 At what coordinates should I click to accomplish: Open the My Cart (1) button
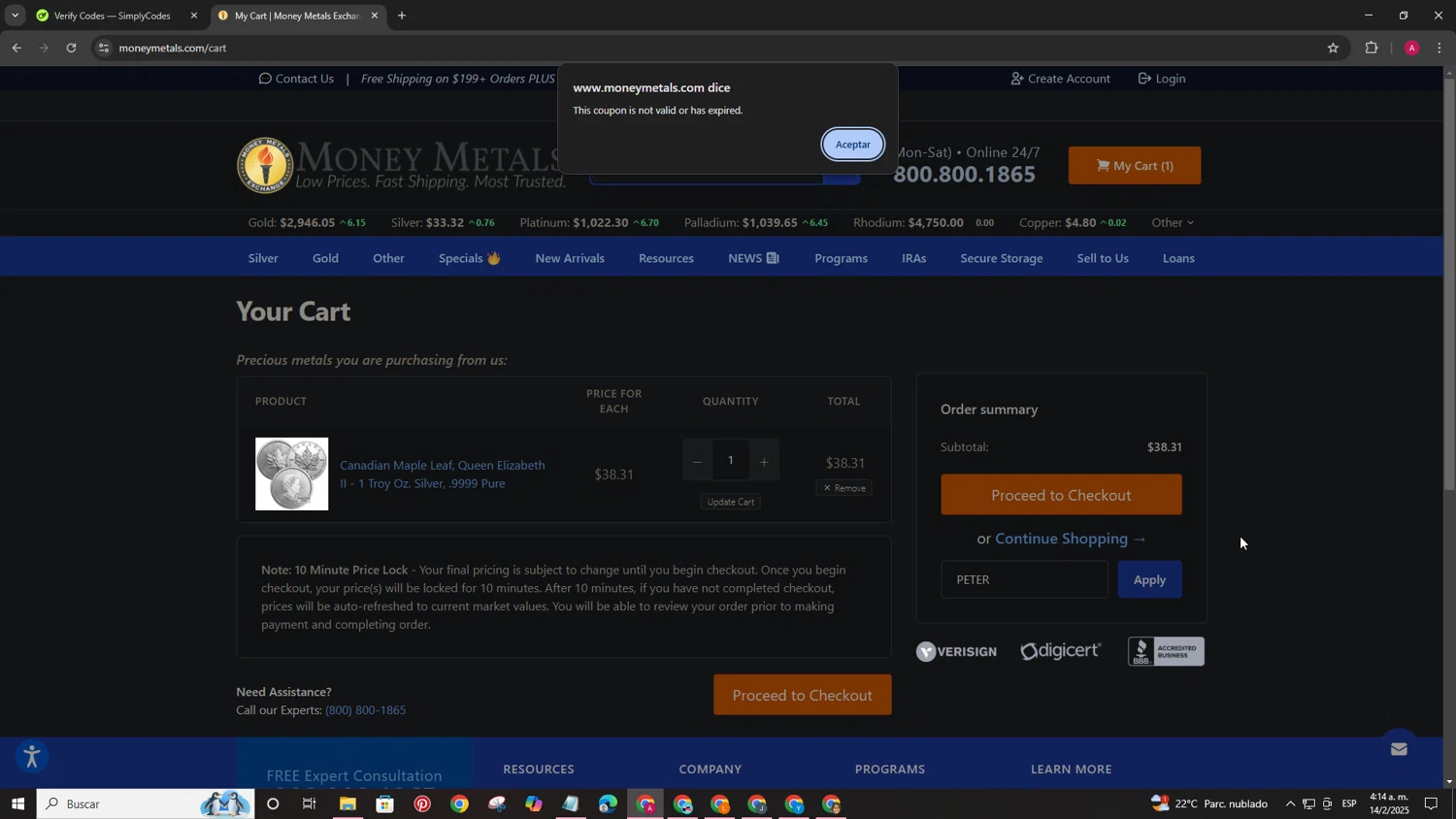coord(1134,166)
